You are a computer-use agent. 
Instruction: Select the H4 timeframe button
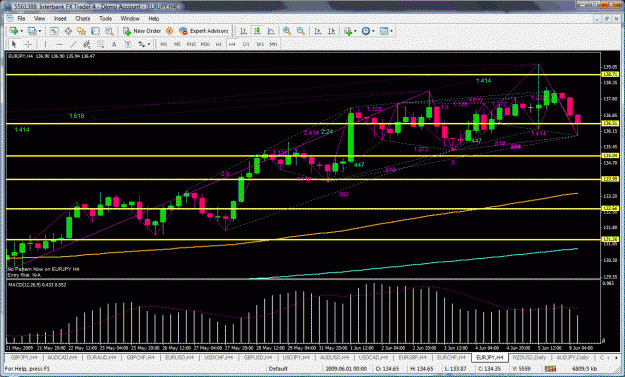(x=232, y=44)
